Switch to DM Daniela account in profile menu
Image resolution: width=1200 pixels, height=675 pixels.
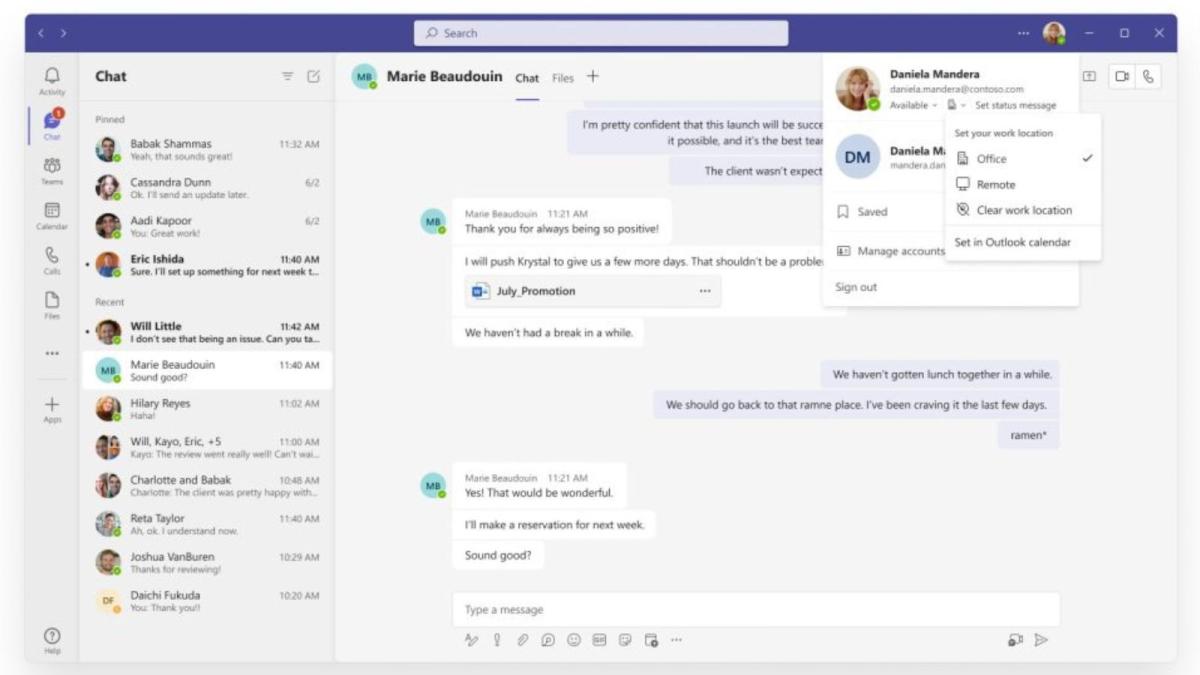(x=885, y=157)
